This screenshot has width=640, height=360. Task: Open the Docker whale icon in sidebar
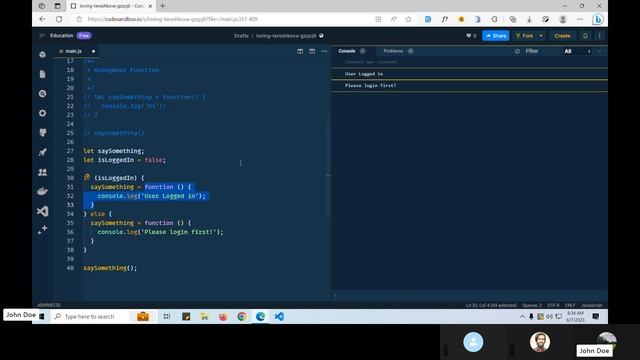(x=42, y=191)
